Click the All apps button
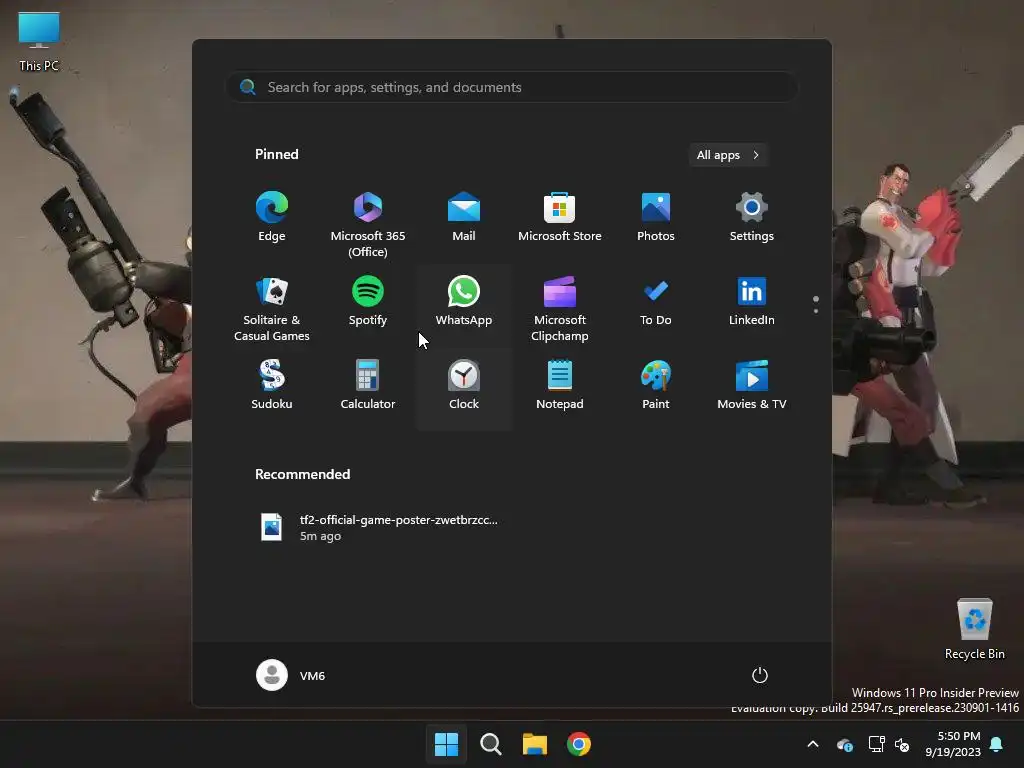Screen dimensions: 1024x768 click(x=728, y=155)
